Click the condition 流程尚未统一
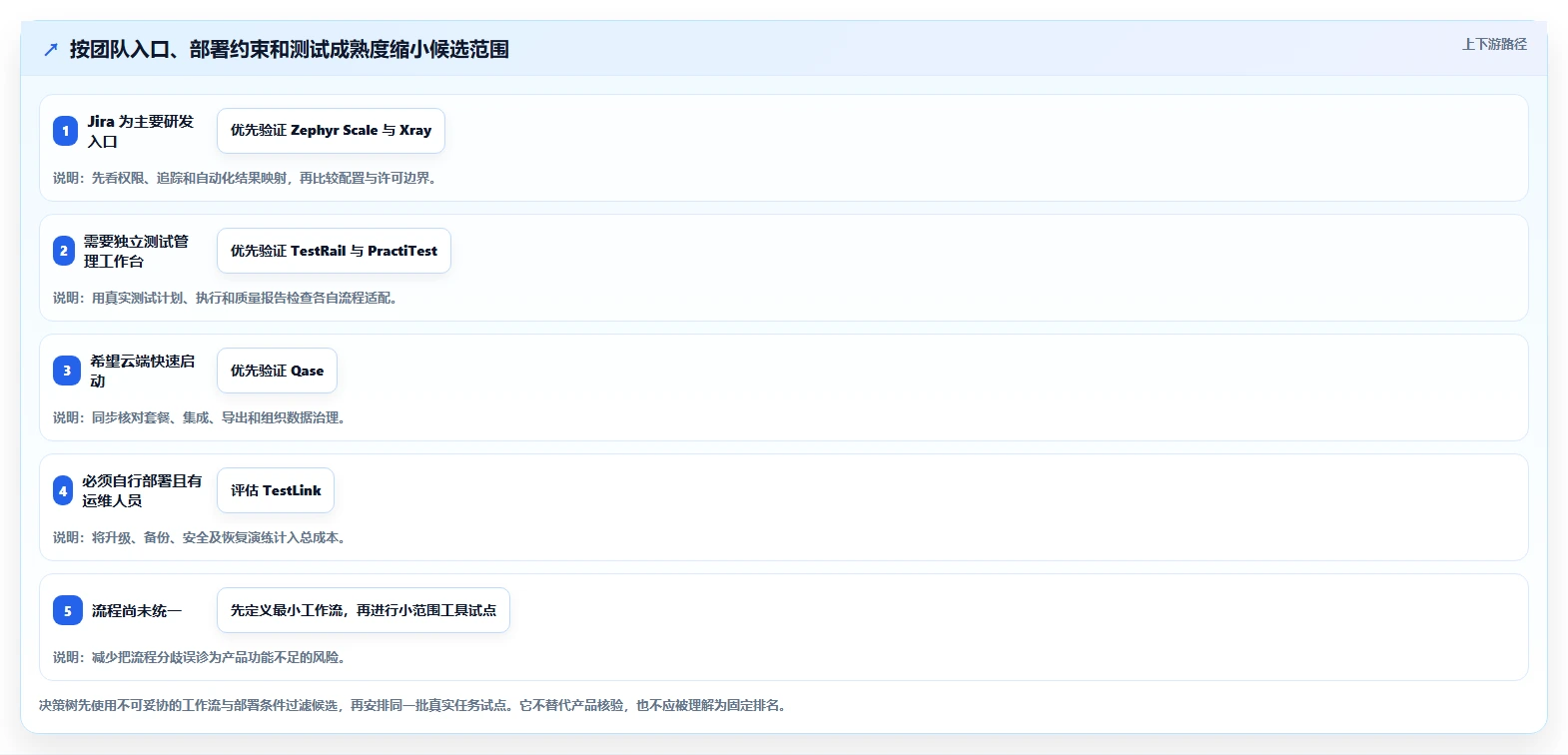Viewport: 1568px width, 755px height. point(137,610)
